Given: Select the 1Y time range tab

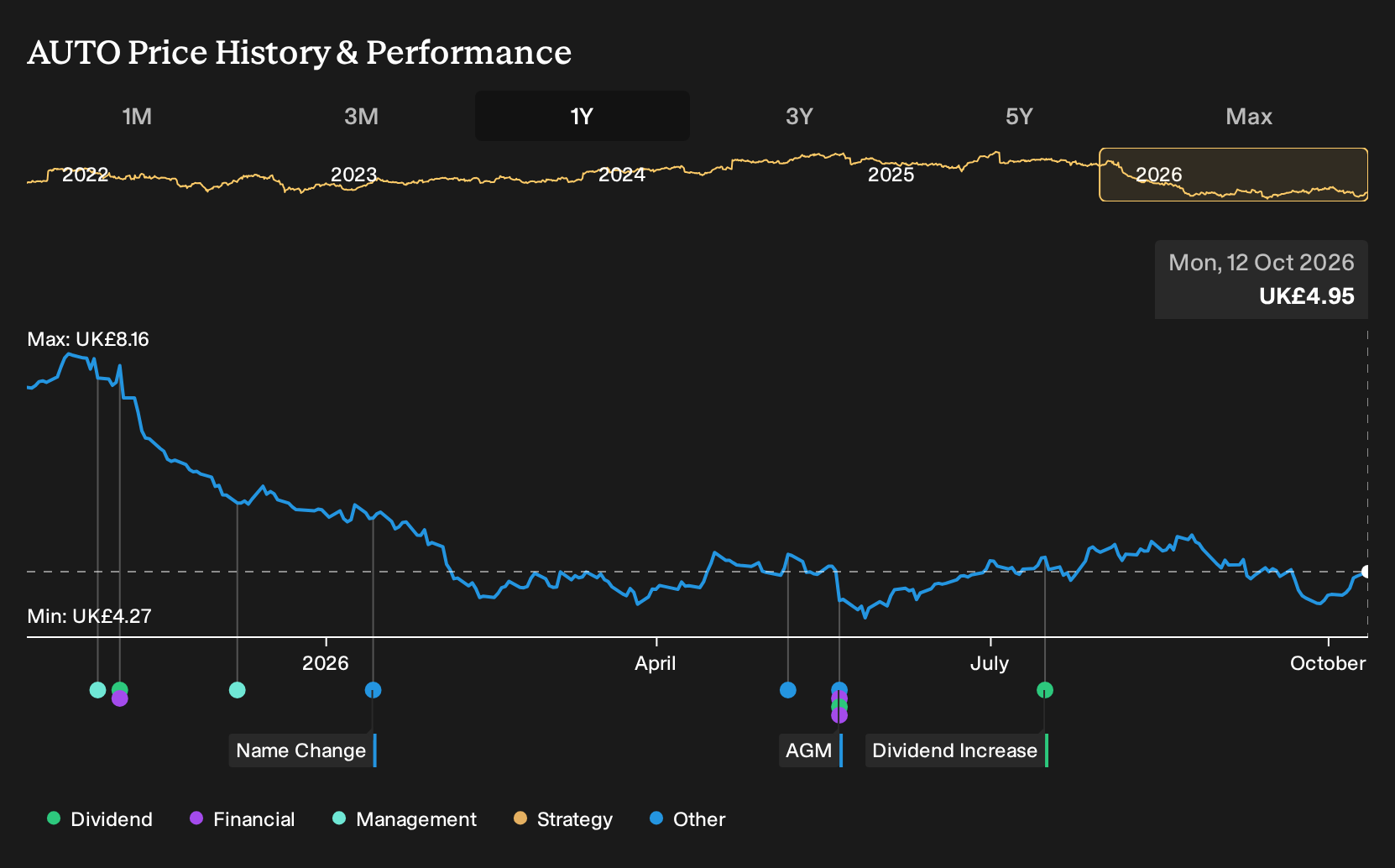Looking at the screenshot, I should (x=583, y=116).
